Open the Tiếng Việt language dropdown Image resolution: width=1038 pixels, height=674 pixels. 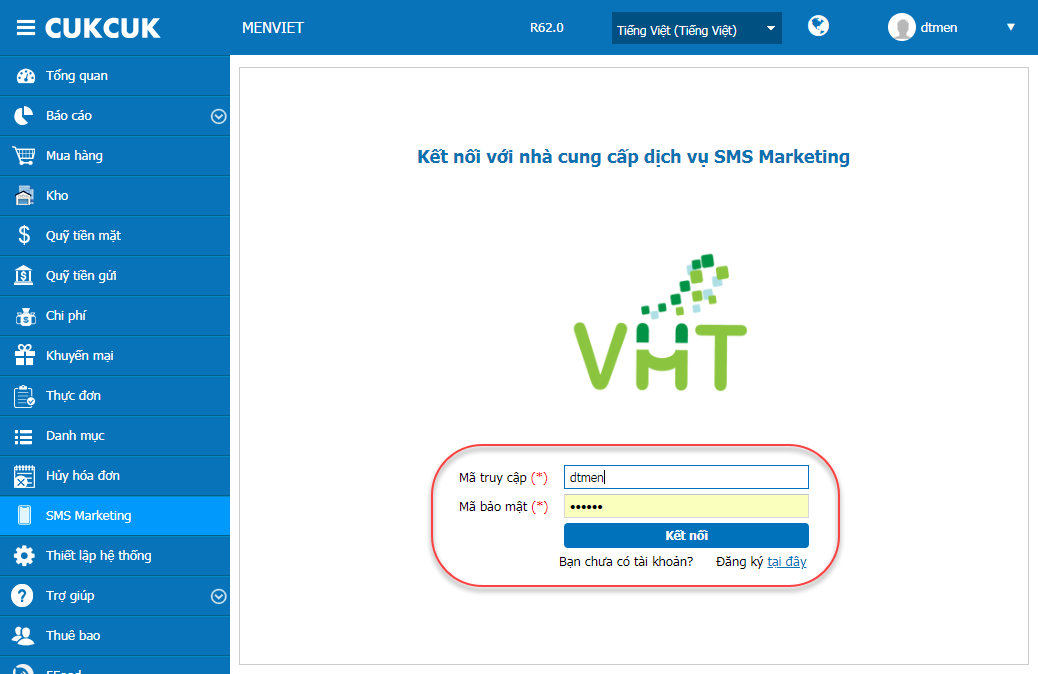click(x=696, y=28)
